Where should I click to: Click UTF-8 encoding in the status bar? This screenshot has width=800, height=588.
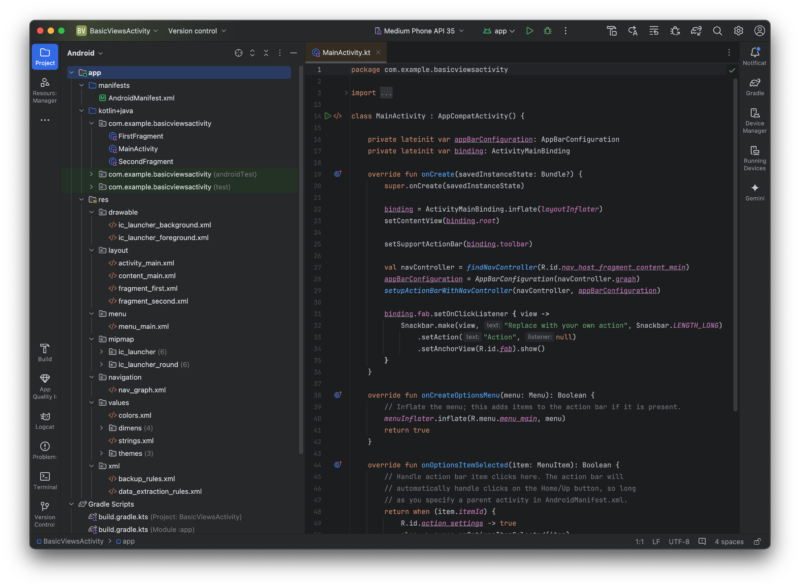pyautogui.click(x=679, y=541)
